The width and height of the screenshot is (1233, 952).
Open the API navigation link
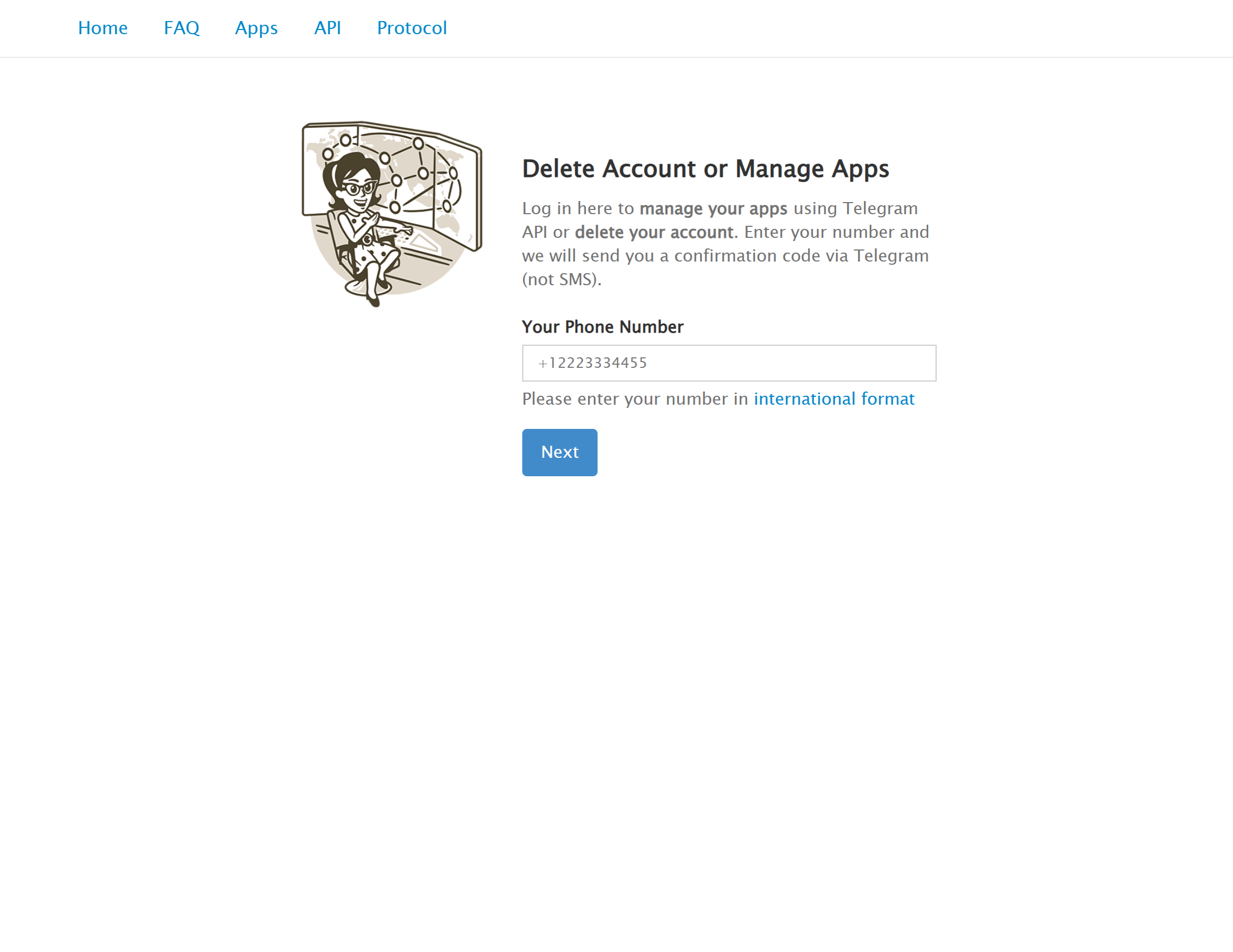click(327, 28)
